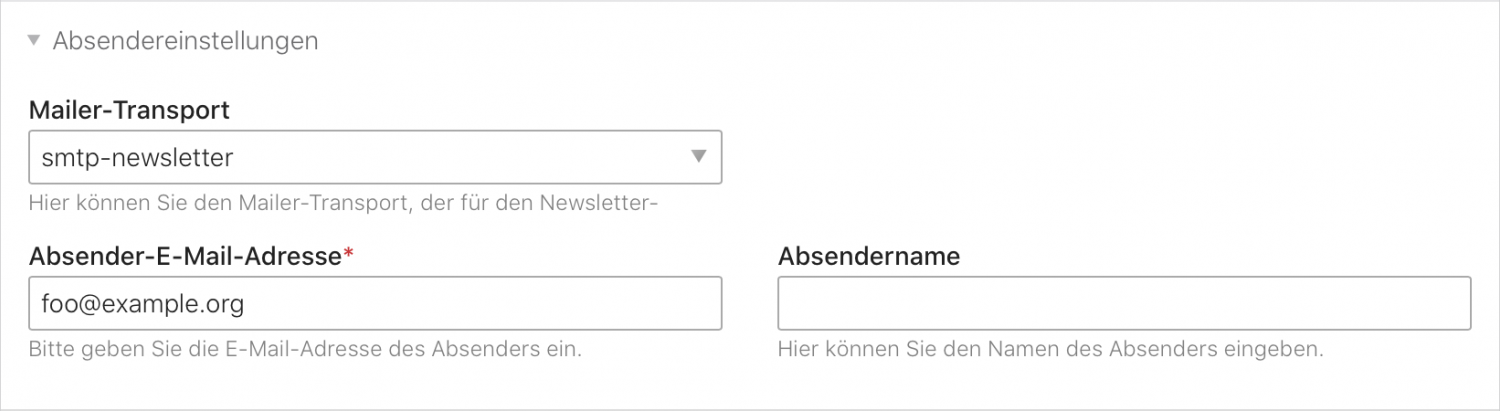The image size is (1500, 411).
Task: Click the Absendername label
Action: tap(868, 256)
